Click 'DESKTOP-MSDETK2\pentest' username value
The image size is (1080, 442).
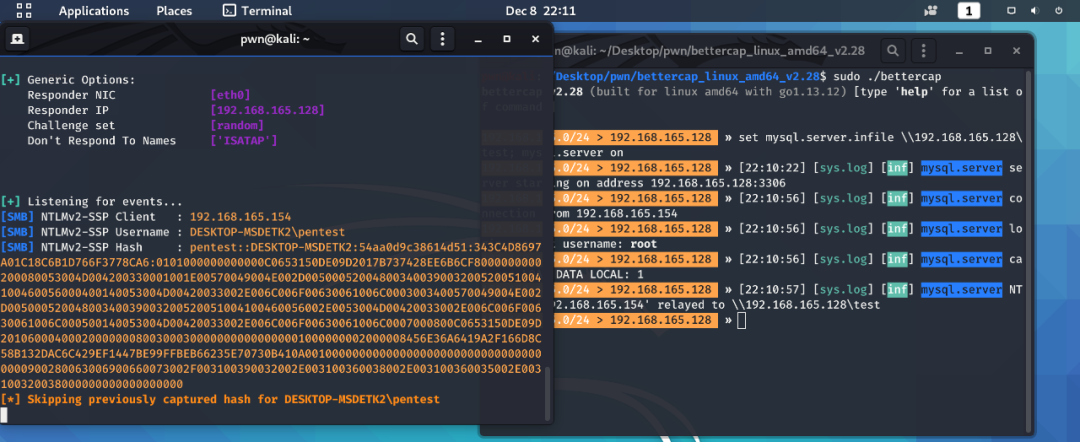pyautogui.click(x=267, y=232)
